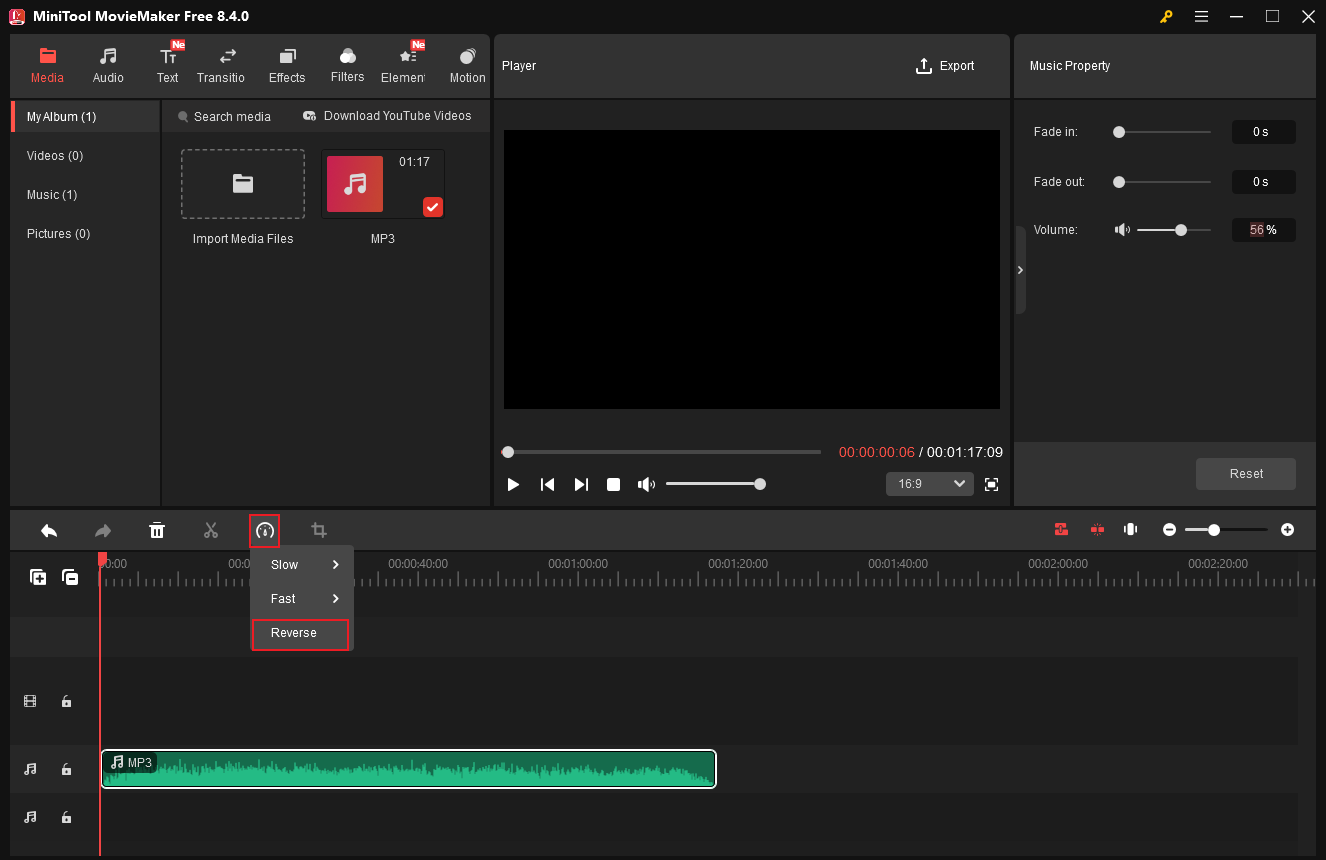Click the Reset button in Music Property
Image resolution: width=1326 pixels, height=860 pixels.
pyautogui.click(x=1245, y=473)
